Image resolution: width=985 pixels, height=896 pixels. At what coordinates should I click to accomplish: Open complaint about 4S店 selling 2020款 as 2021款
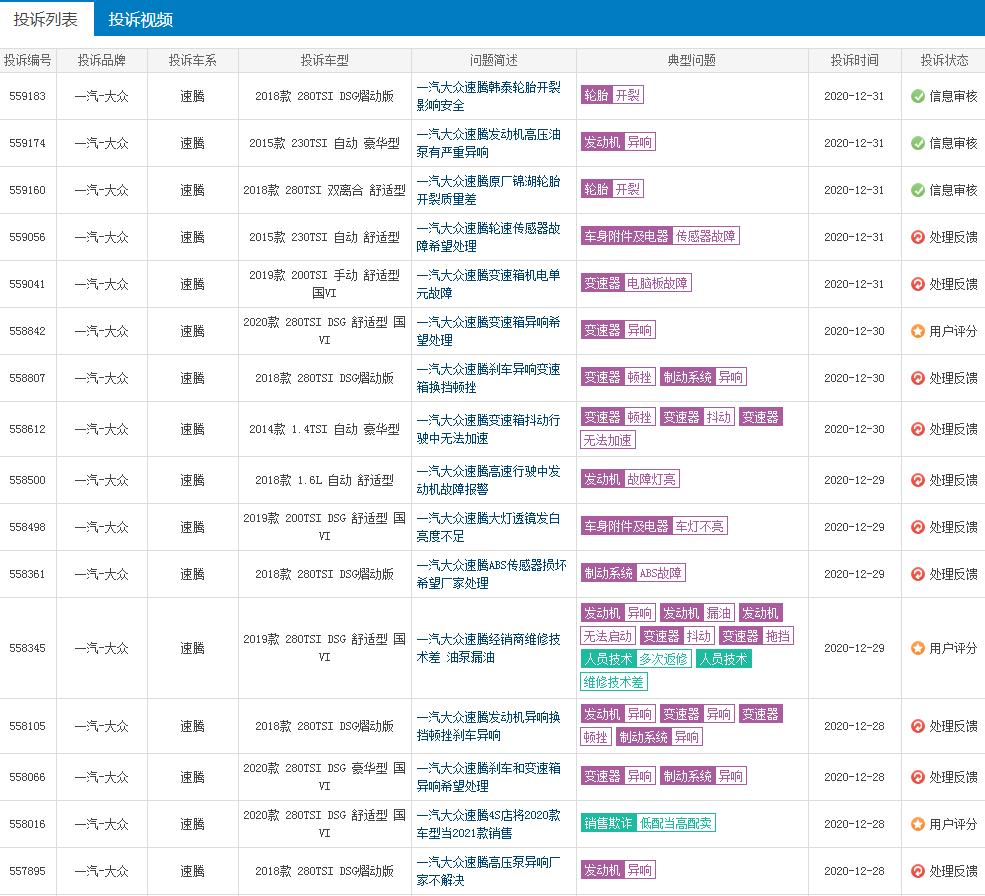[x=488, y=824]
